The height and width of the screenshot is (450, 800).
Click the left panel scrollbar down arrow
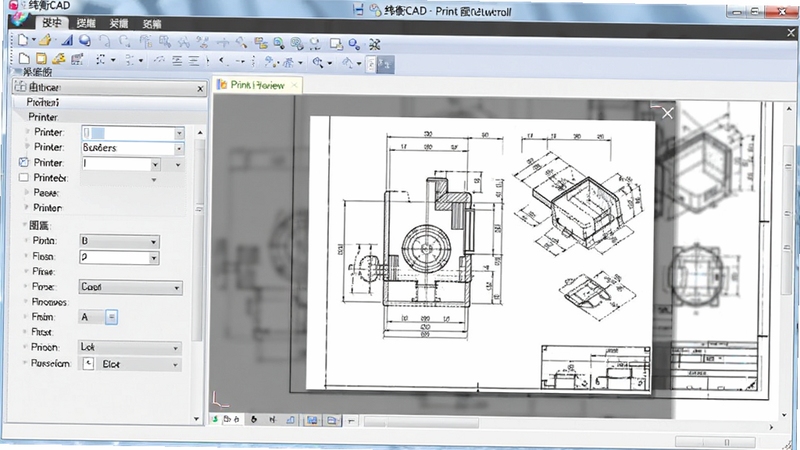pyautogui.click(x=196, y=419)
